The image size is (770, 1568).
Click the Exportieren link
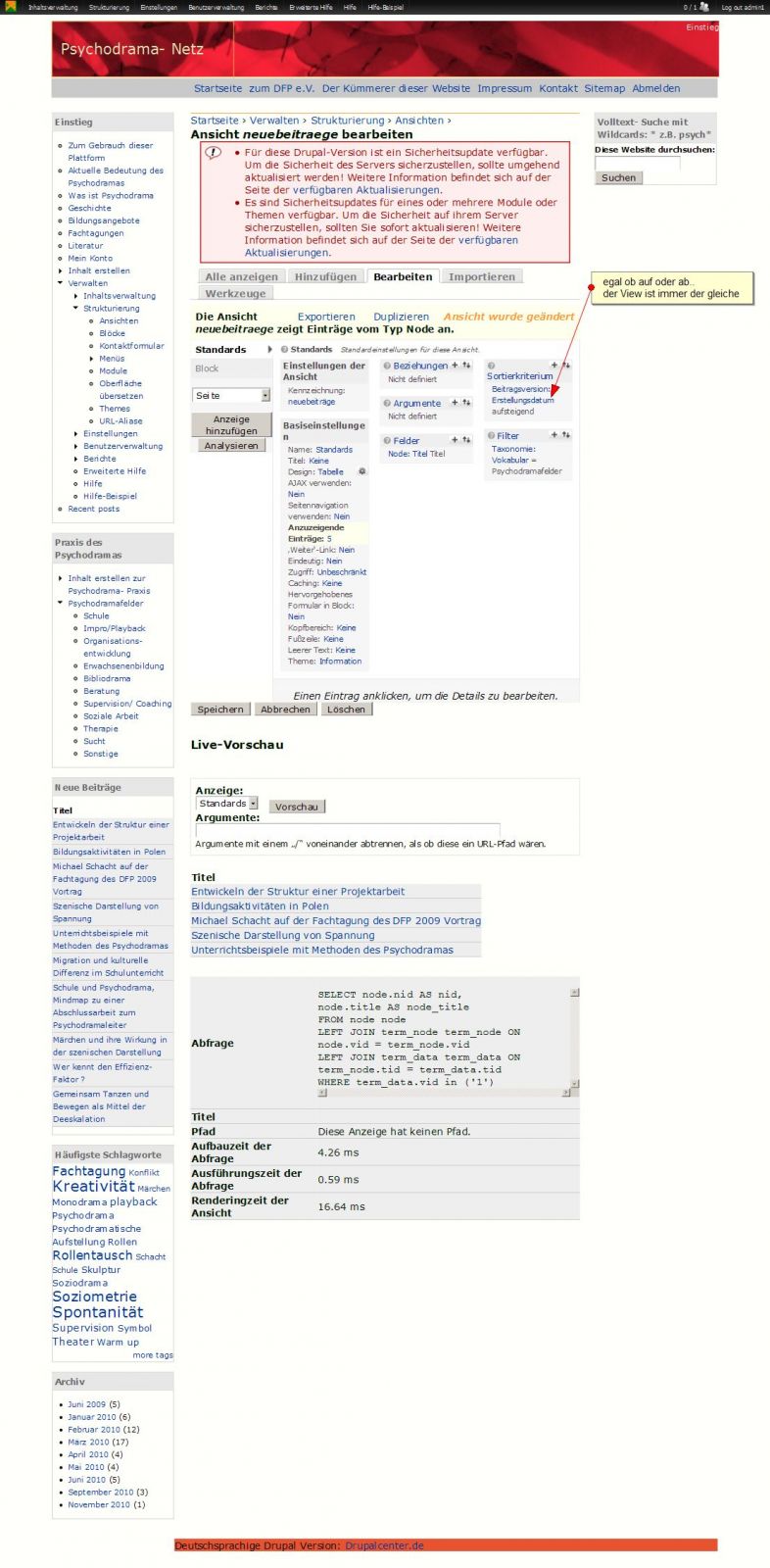coord(326,317)
